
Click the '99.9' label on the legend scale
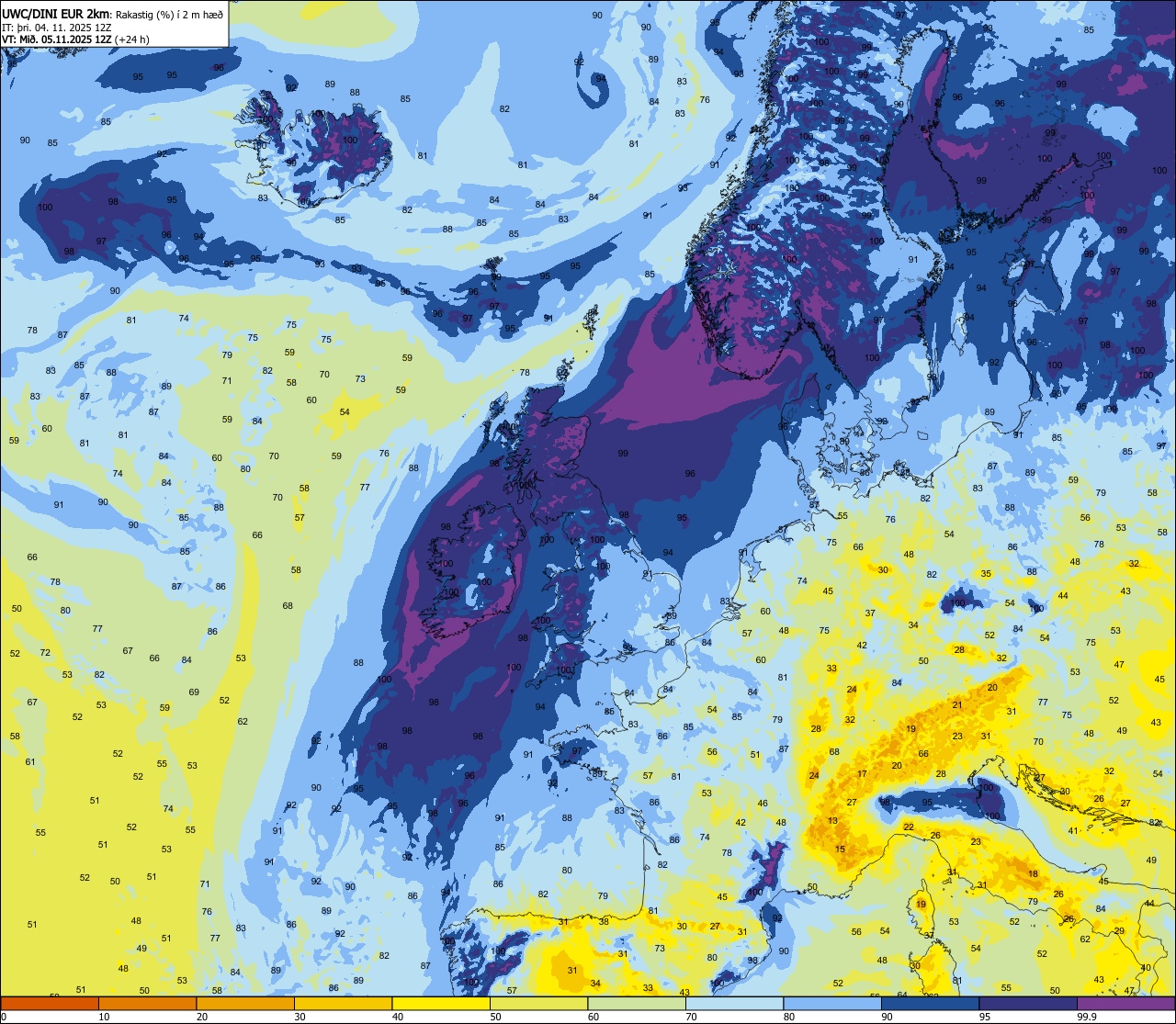1088,1017
